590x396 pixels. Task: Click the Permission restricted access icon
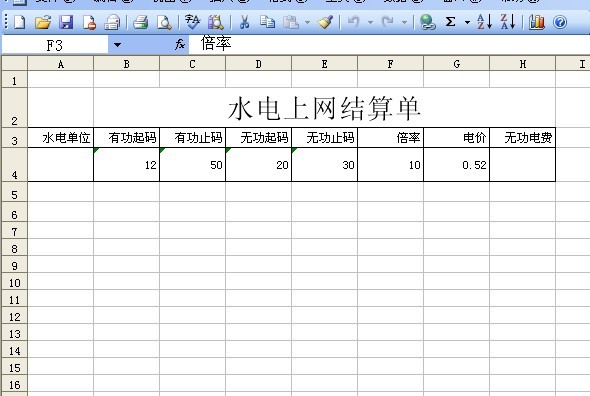(x=89, y=22)
